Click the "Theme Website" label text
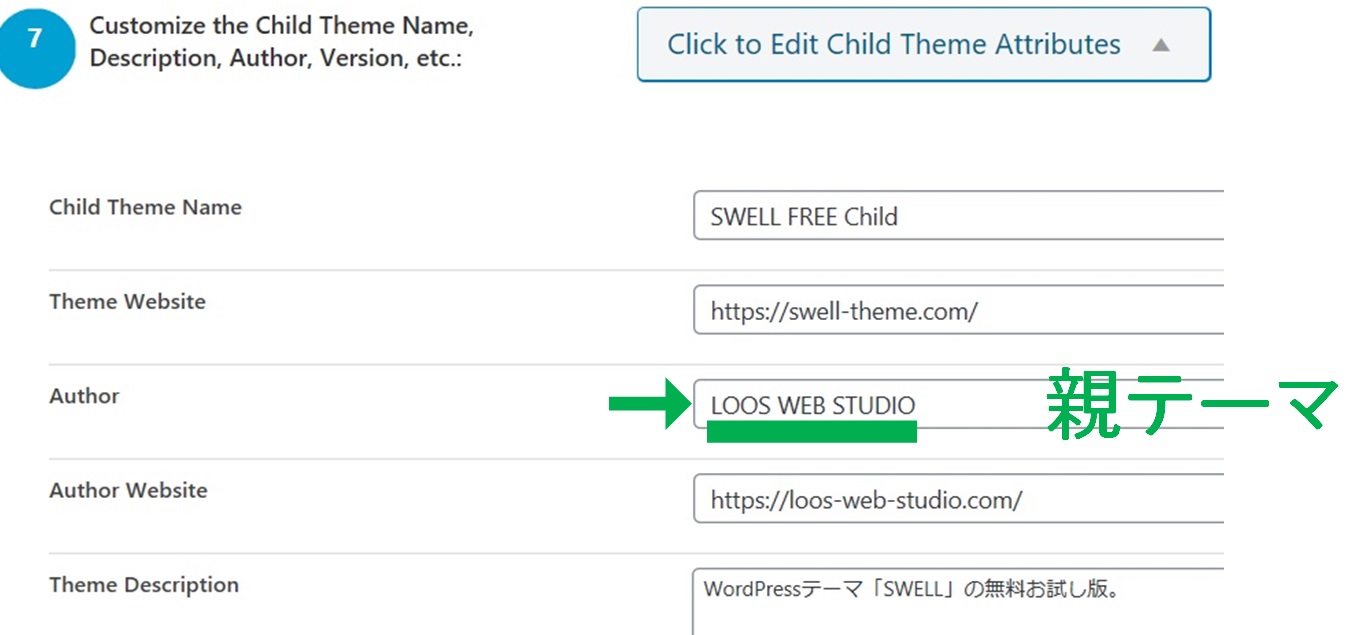 127,302
